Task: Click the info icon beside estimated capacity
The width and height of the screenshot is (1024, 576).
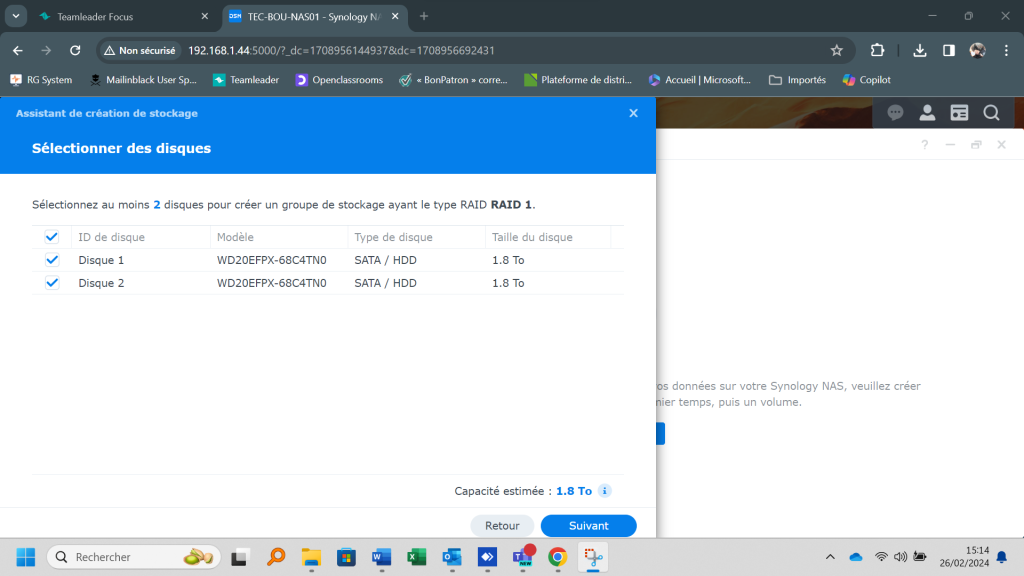Action: (605, 491)
